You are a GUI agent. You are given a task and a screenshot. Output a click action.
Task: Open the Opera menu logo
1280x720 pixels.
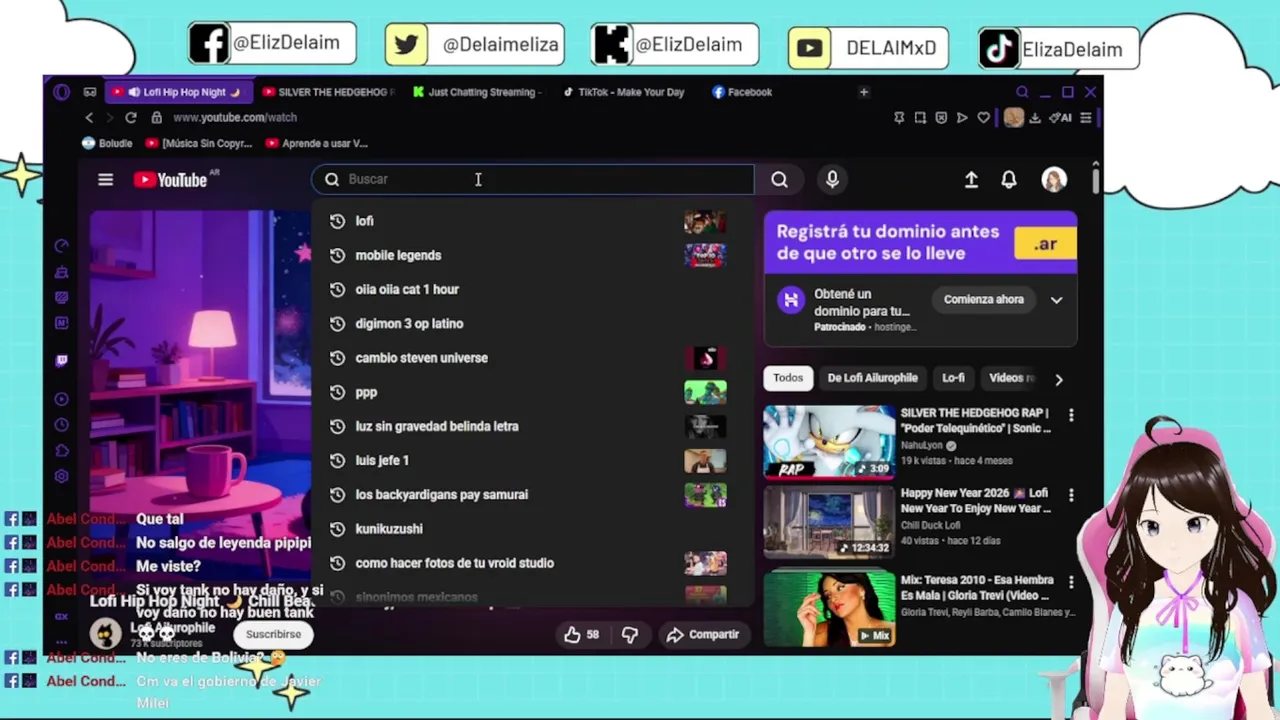tap(62, 92)
